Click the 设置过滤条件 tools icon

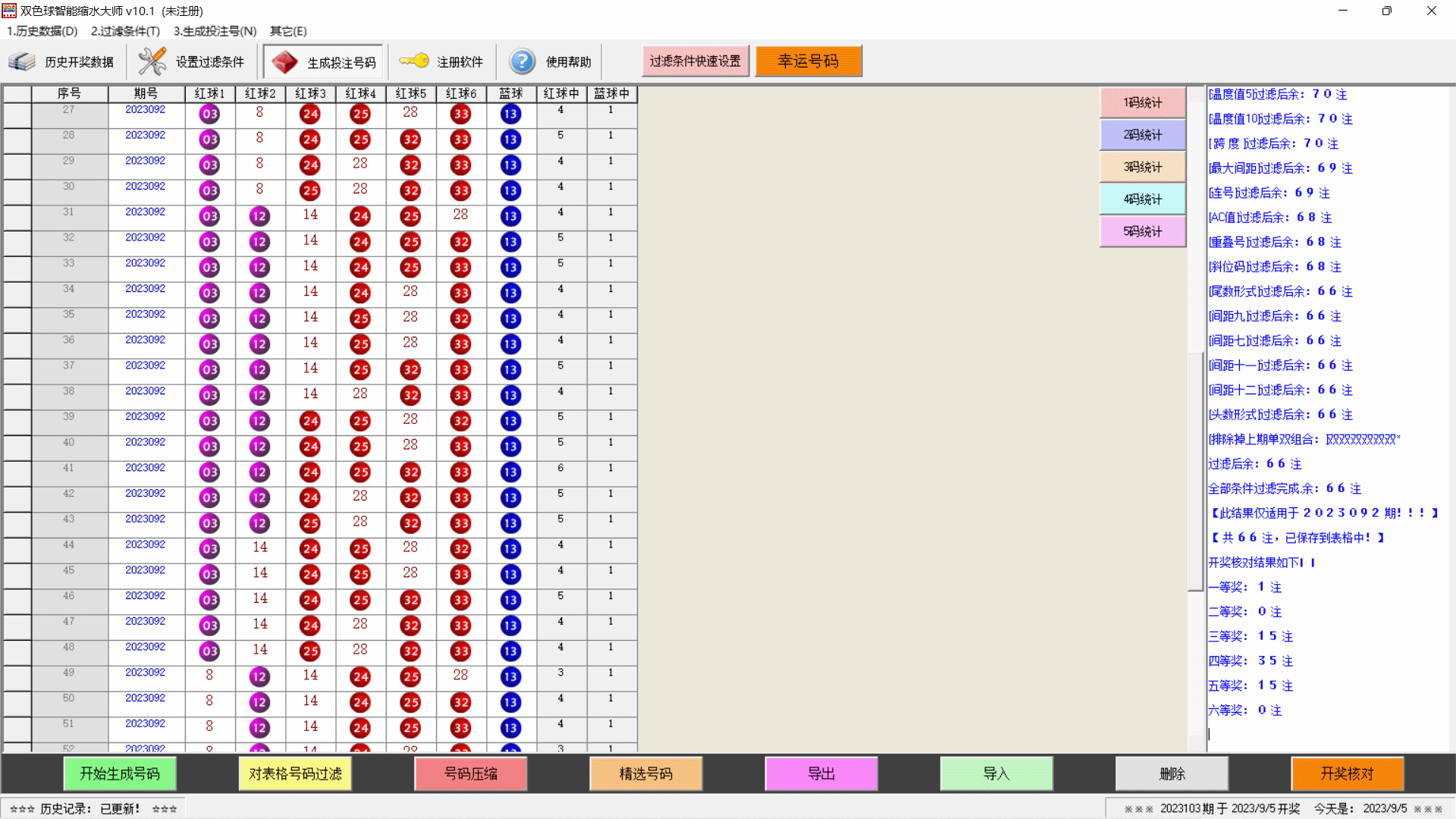pyautogui.click(x=152, y=61)
